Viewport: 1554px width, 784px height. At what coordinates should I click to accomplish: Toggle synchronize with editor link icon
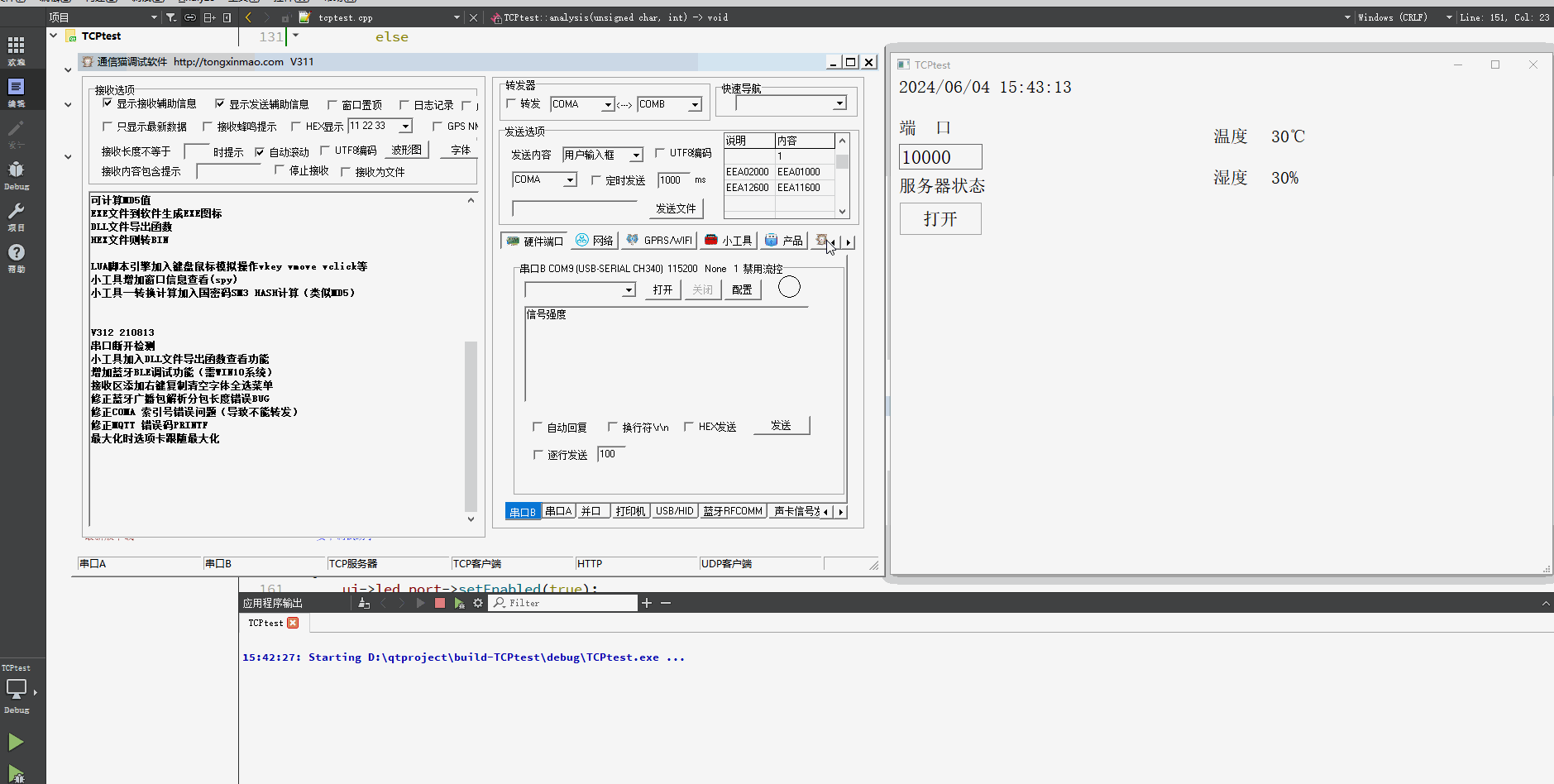(190, 17)
